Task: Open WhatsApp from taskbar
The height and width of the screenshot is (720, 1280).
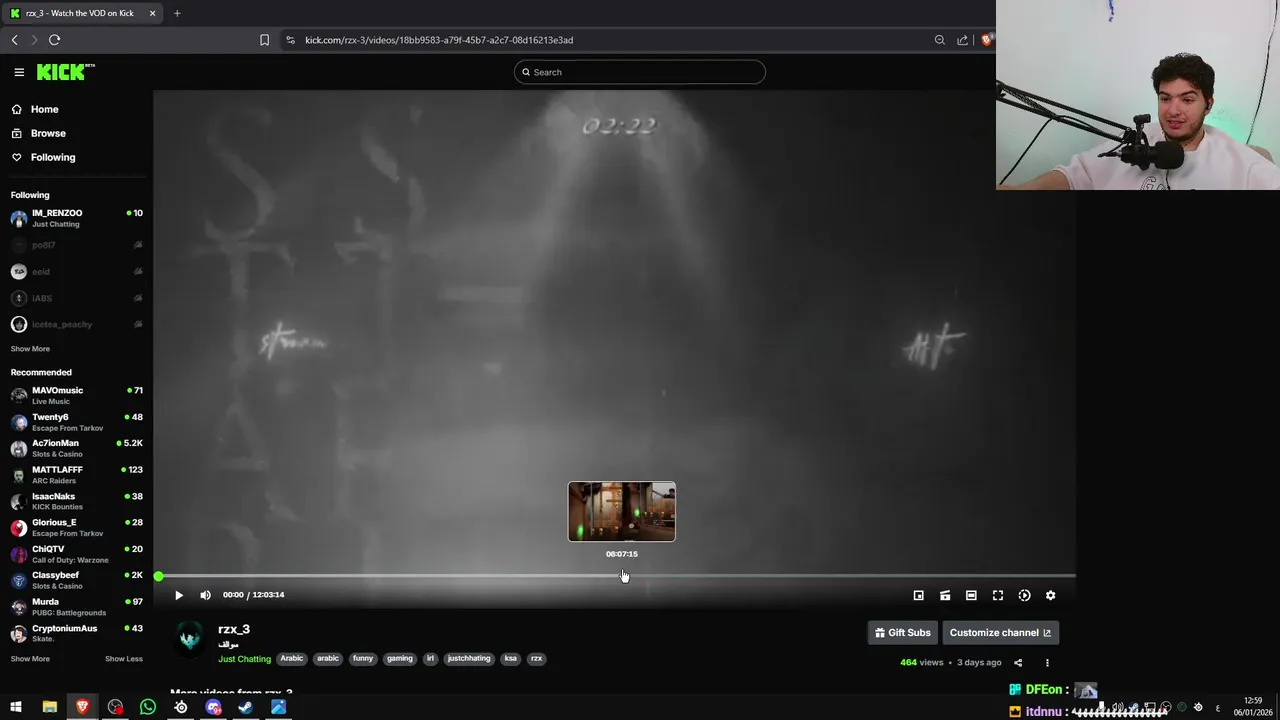Action: [x=148, y=707]
